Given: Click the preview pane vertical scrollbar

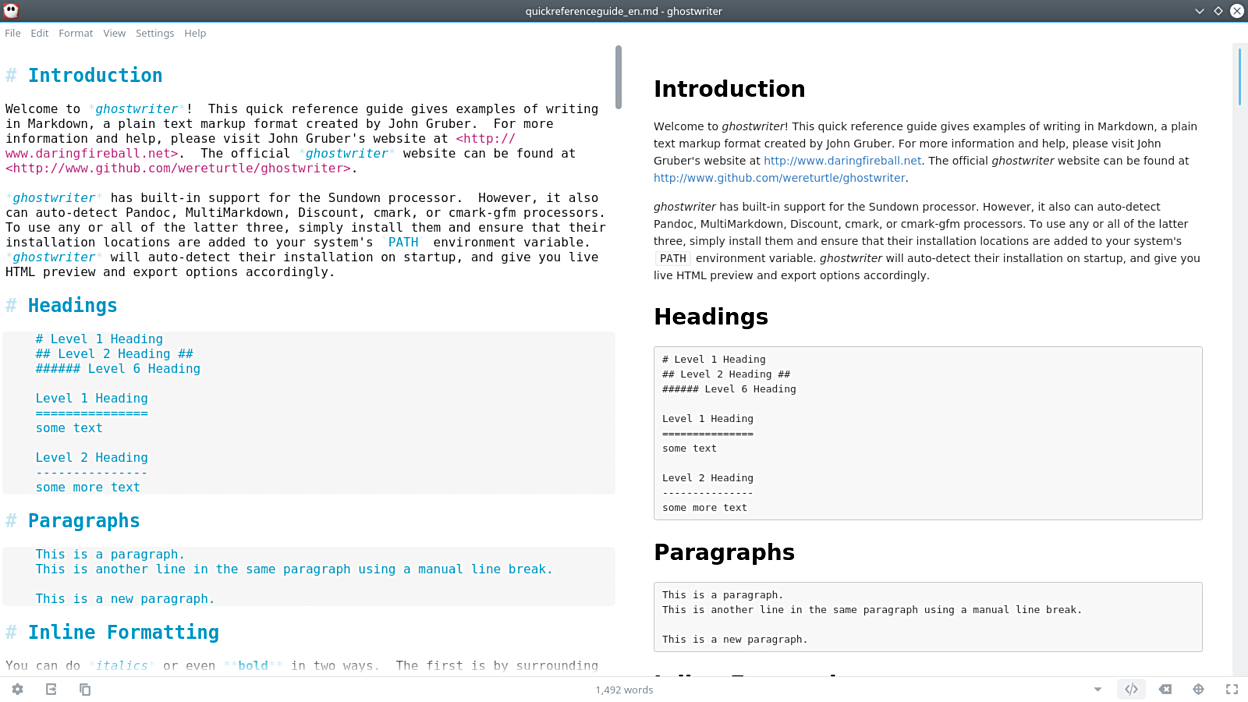Looking at the screenshot, I should point(1240,77).
